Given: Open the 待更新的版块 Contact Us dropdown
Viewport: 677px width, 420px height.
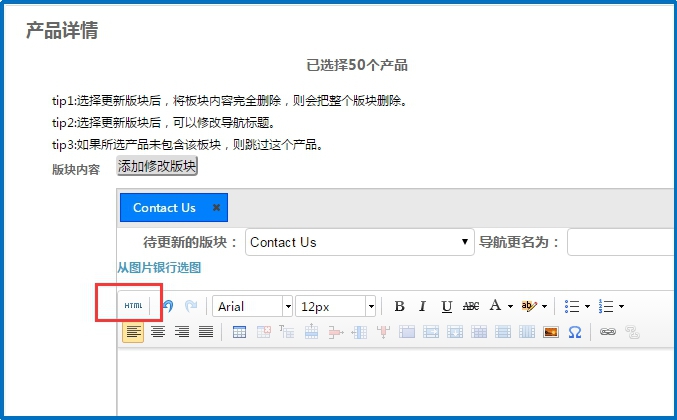Looking at the screenshot, I should tap(360, 242).
